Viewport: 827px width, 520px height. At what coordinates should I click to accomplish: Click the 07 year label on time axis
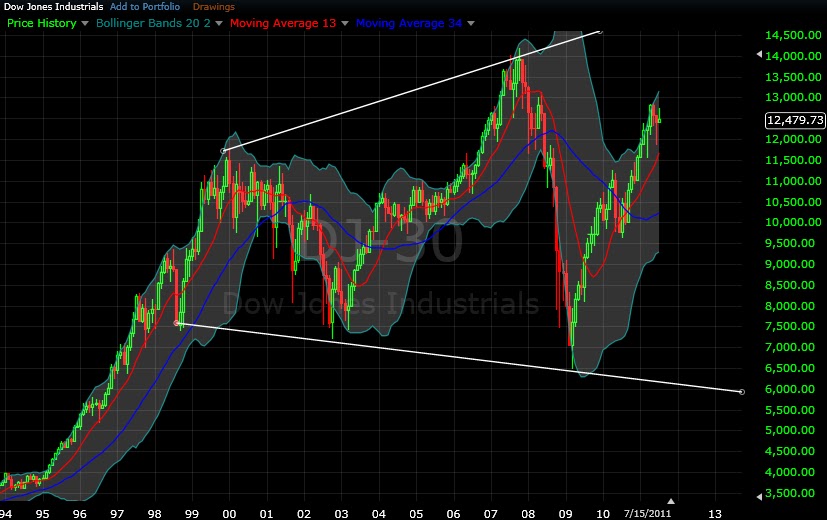[491, 514]
